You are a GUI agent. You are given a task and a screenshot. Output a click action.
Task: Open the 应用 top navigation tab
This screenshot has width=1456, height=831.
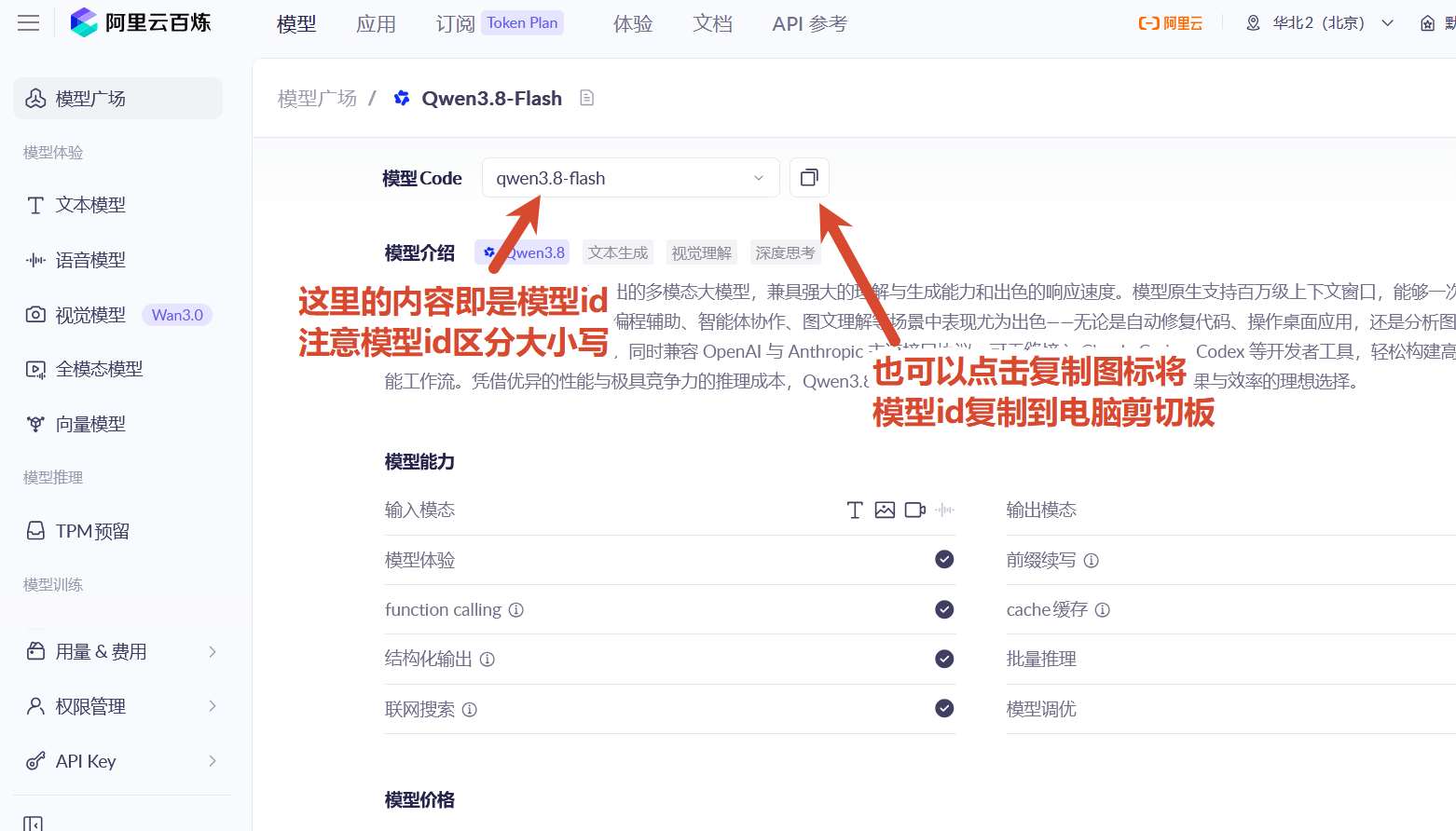[x=376, y=23]
